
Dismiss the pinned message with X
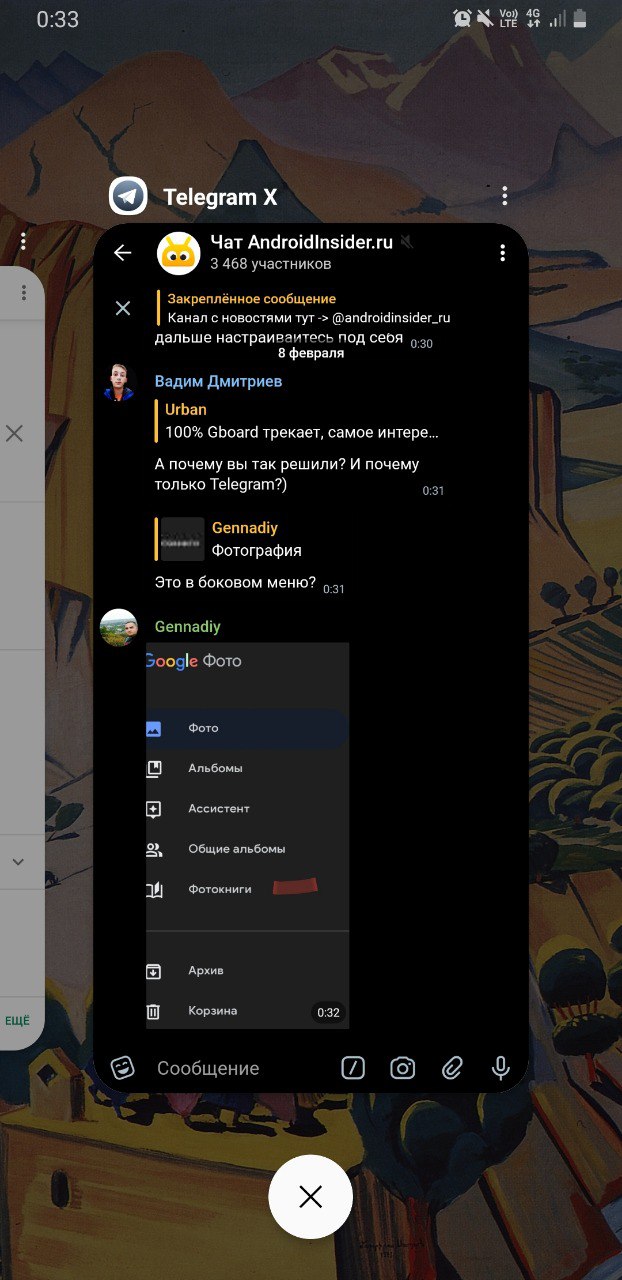point(122,308)
